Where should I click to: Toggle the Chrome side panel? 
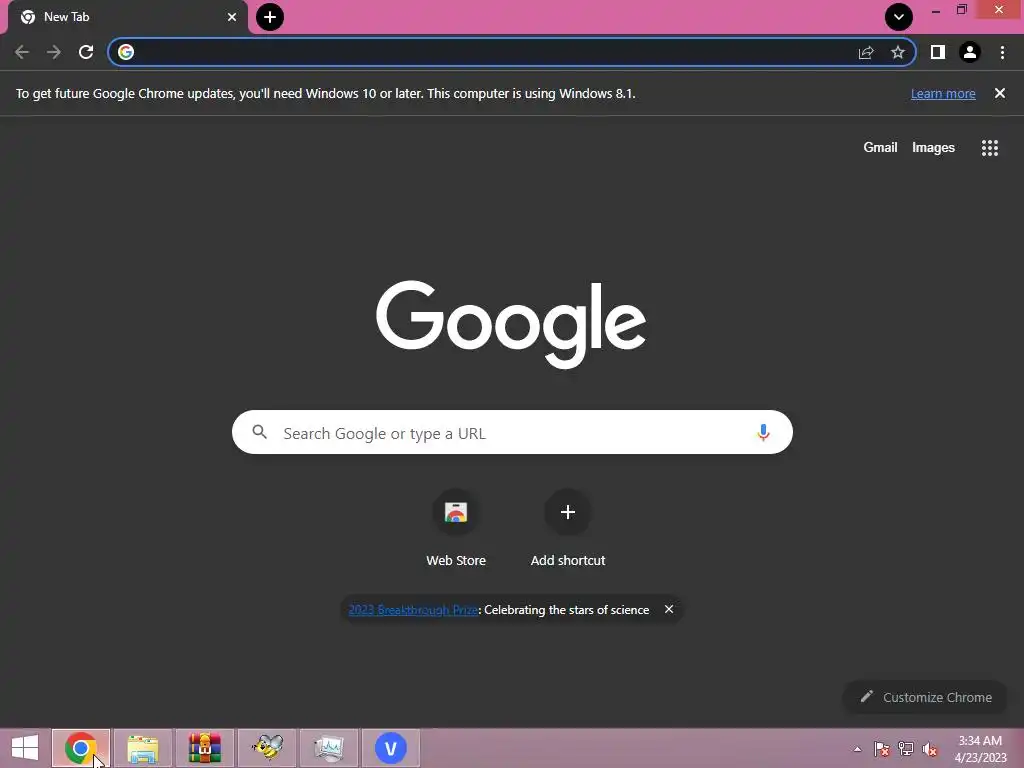point(938,52)
